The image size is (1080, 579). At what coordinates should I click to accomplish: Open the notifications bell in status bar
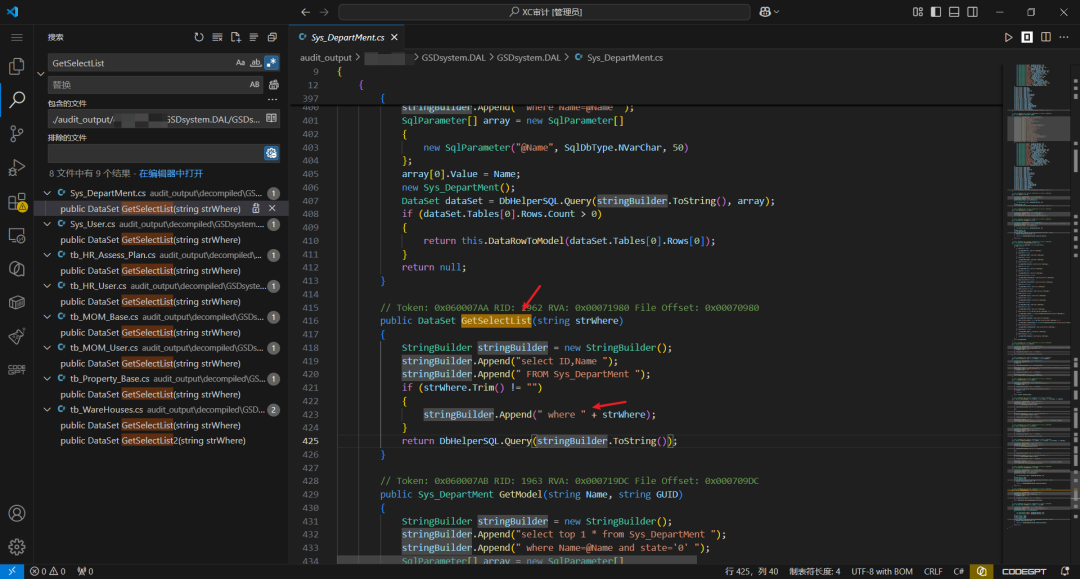click(x=1065, y=571)
